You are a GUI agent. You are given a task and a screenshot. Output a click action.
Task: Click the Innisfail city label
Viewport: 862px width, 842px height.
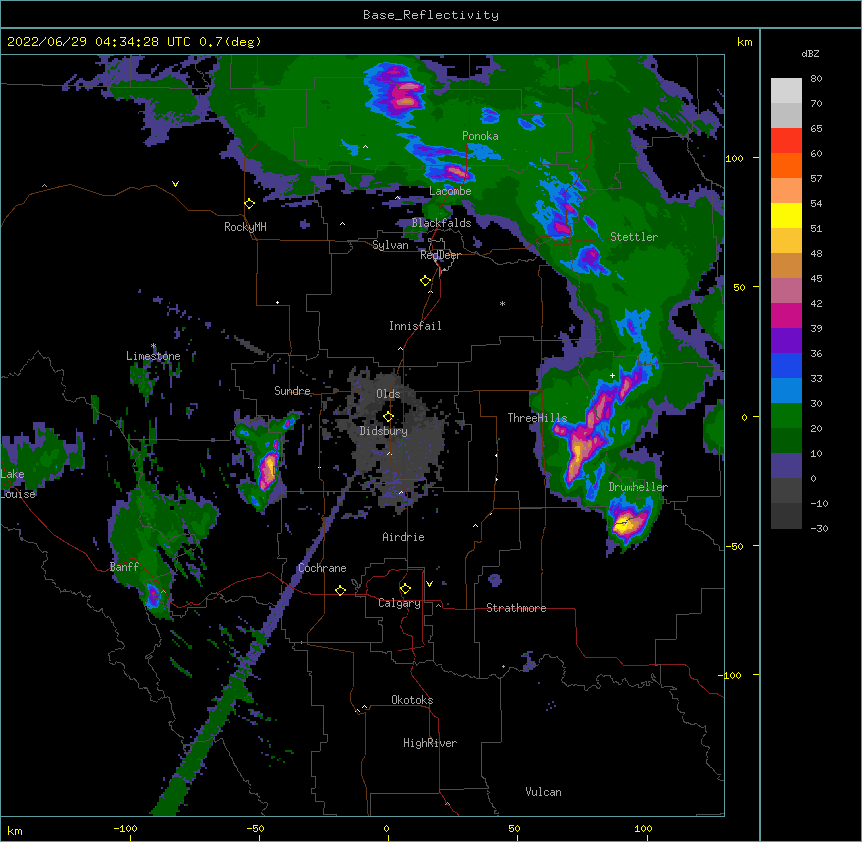pyautogui.click(x=415, y=326)
